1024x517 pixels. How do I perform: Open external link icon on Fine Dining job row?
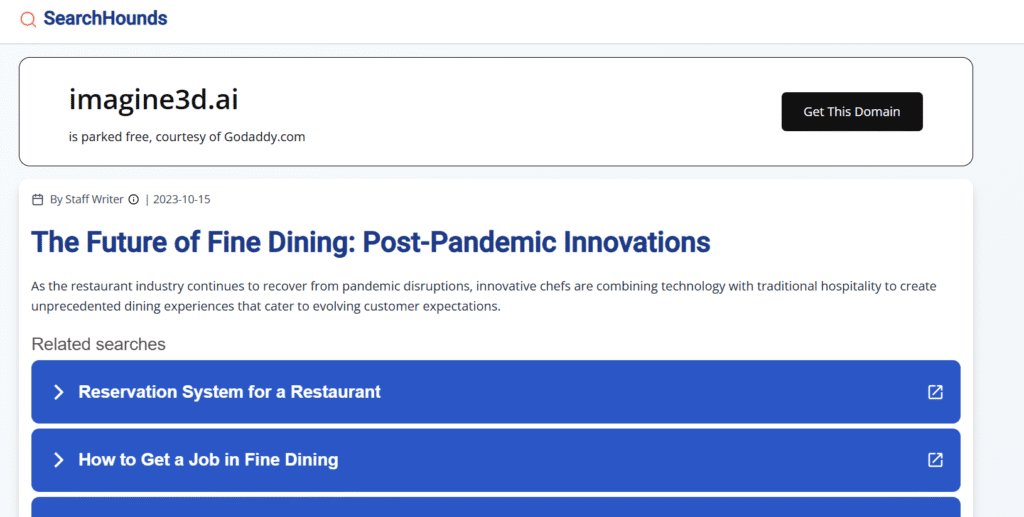tap(935, 460)
